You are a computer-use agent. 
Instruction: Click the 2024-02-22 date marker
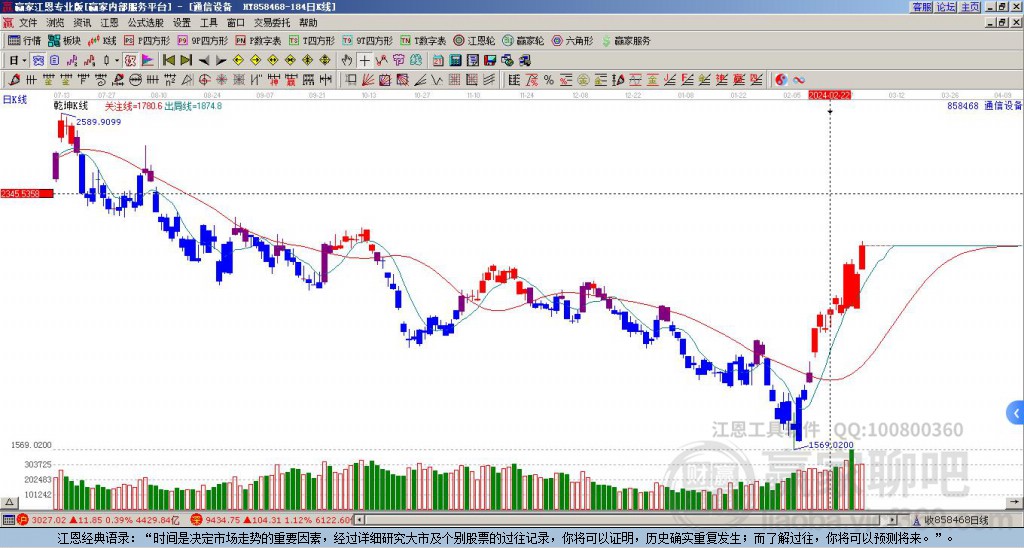click(829, 95)
